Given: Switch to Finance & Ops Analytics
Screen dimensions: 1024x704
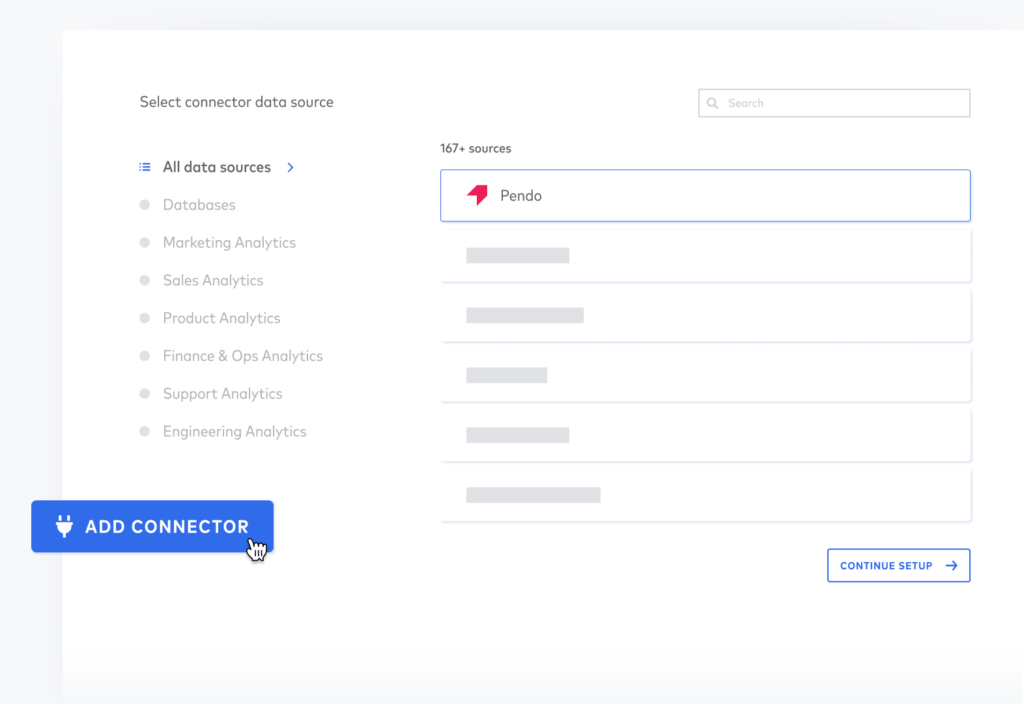Looking at the screenshot, I should pos(242,356).
